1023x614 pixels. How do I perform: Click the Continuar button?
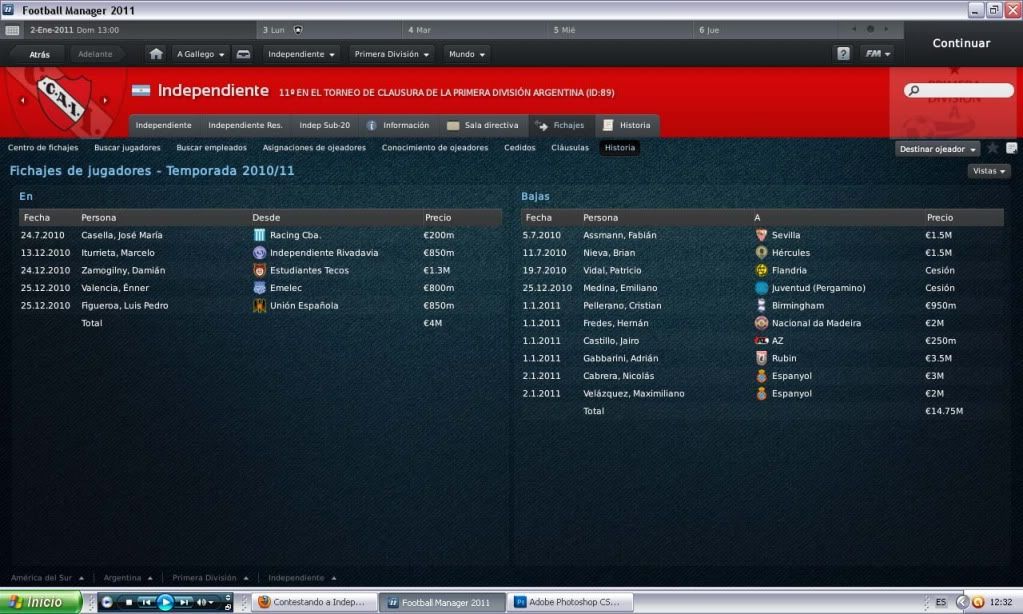pyautogui.click(x=961, y=43)
